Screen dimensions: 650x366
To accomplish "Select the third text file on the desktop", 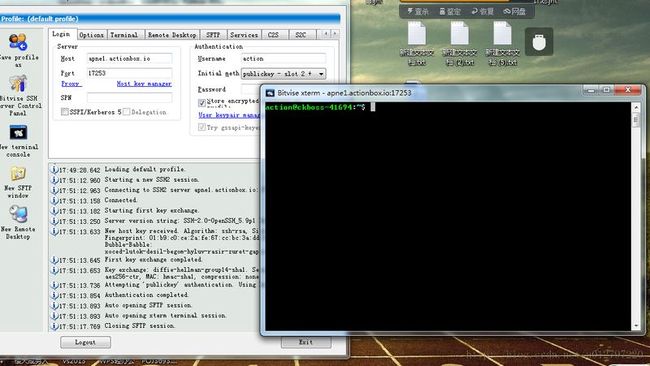I will (502, 34).
